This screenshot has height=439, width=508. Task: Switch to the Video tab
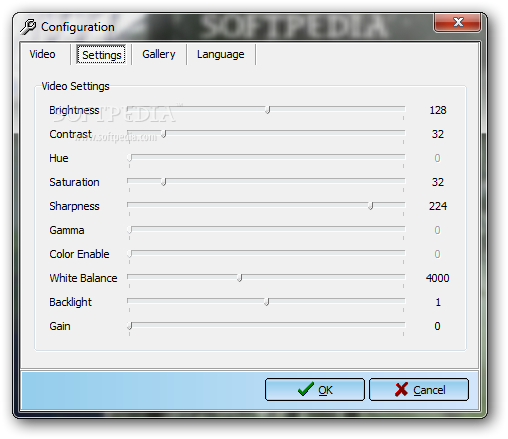(x=42, y=54)
